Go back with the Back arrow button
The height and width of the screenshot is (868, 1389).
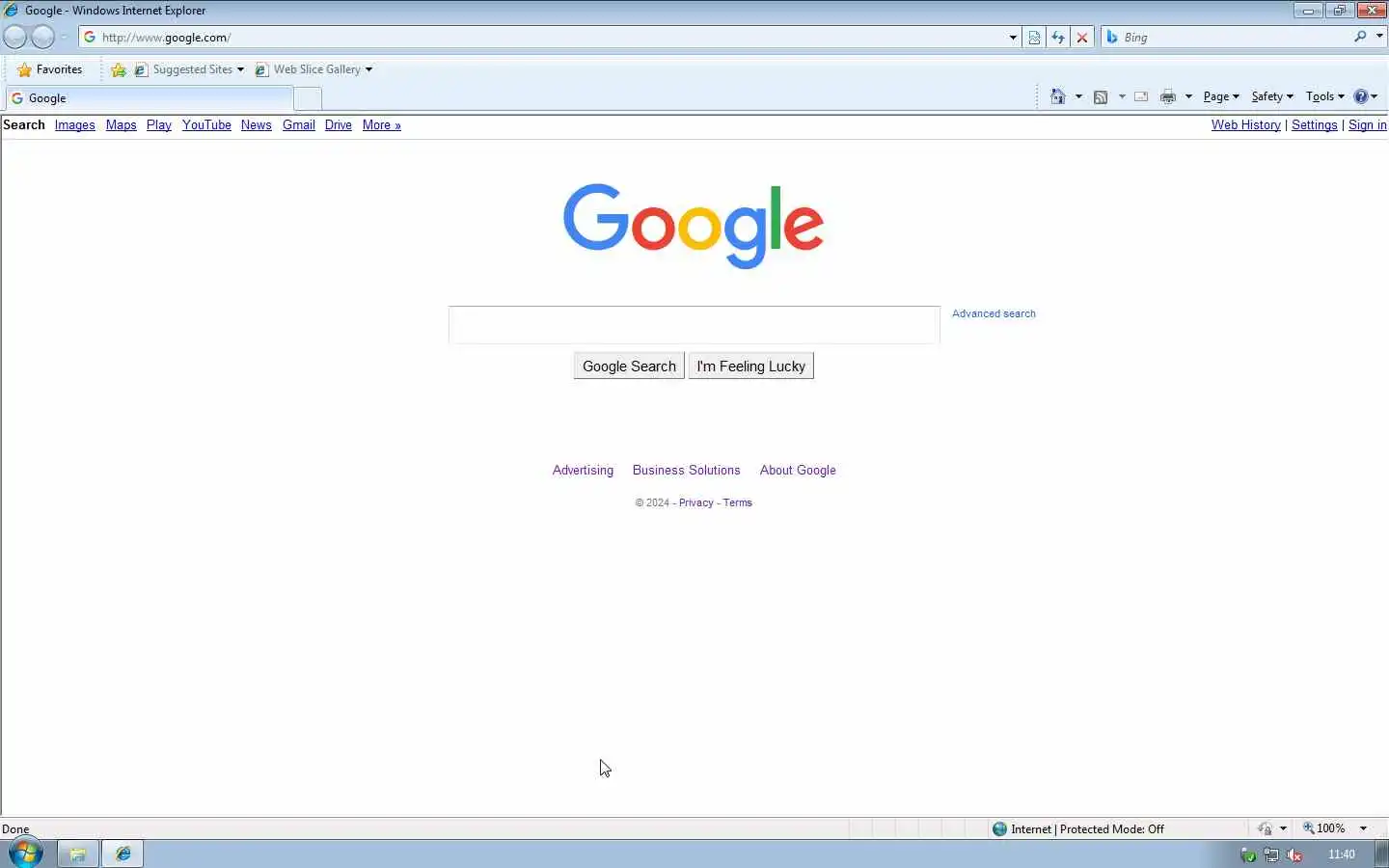[x=14, y=38]
